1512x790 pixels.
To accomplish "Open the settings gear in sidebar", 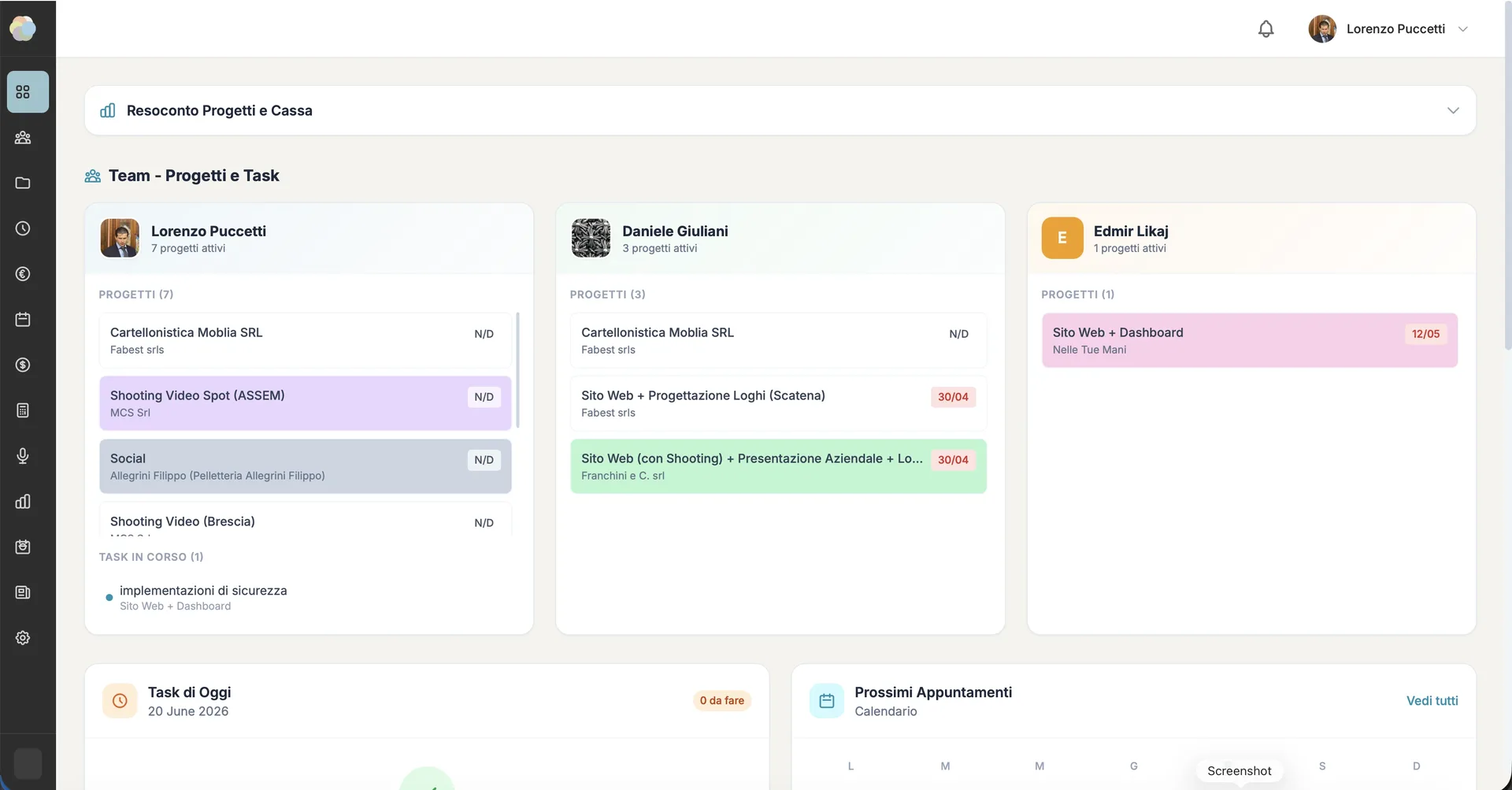I will pyautogui.click(x=23, y=638).
